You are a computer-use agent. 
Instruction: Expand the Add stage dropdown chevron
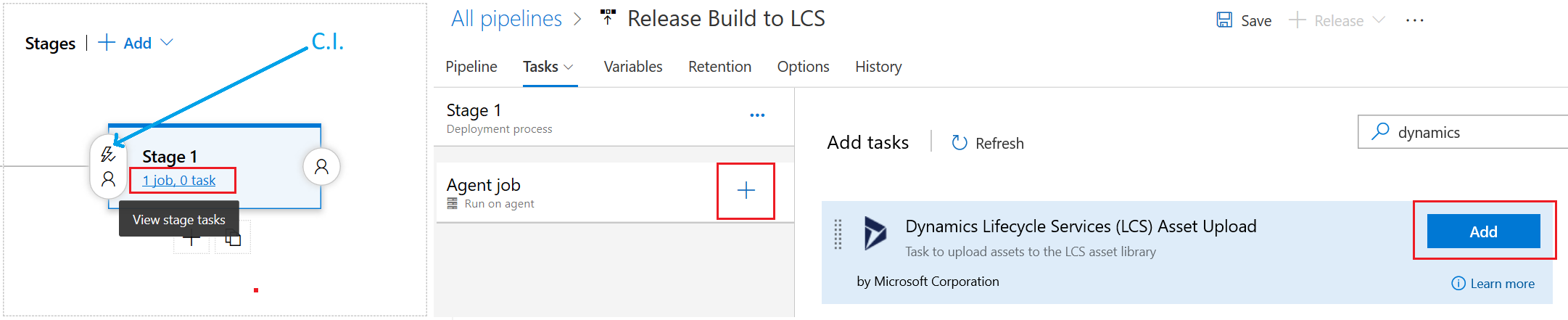click(166, 43)
